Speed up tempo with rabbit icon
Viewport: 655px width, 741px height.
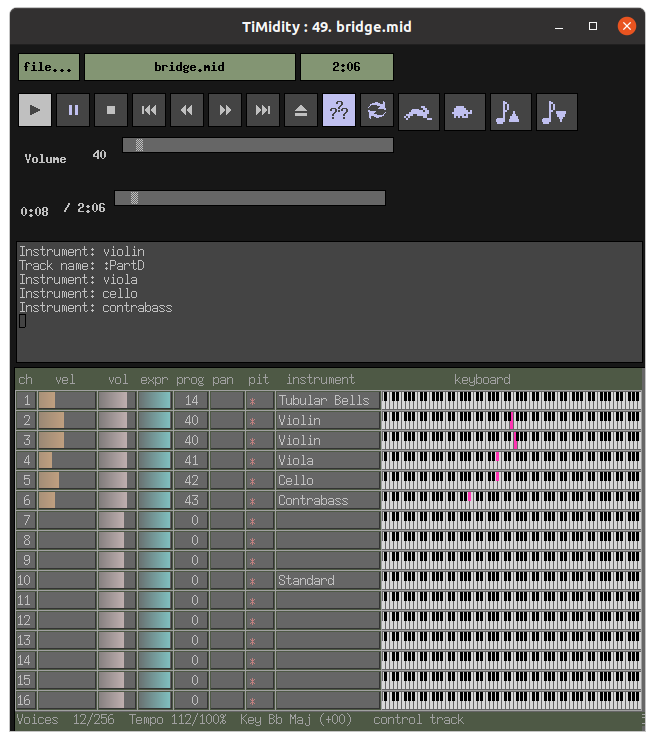(419, 112)
